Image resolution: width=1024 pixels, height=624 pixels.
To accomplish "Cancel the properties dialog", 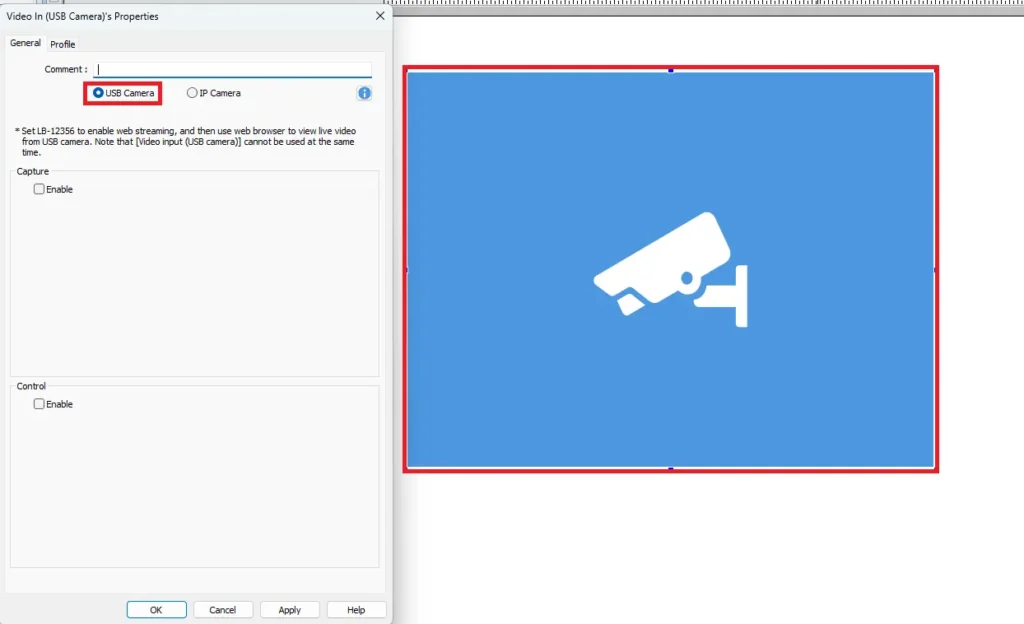I will 222,609.
